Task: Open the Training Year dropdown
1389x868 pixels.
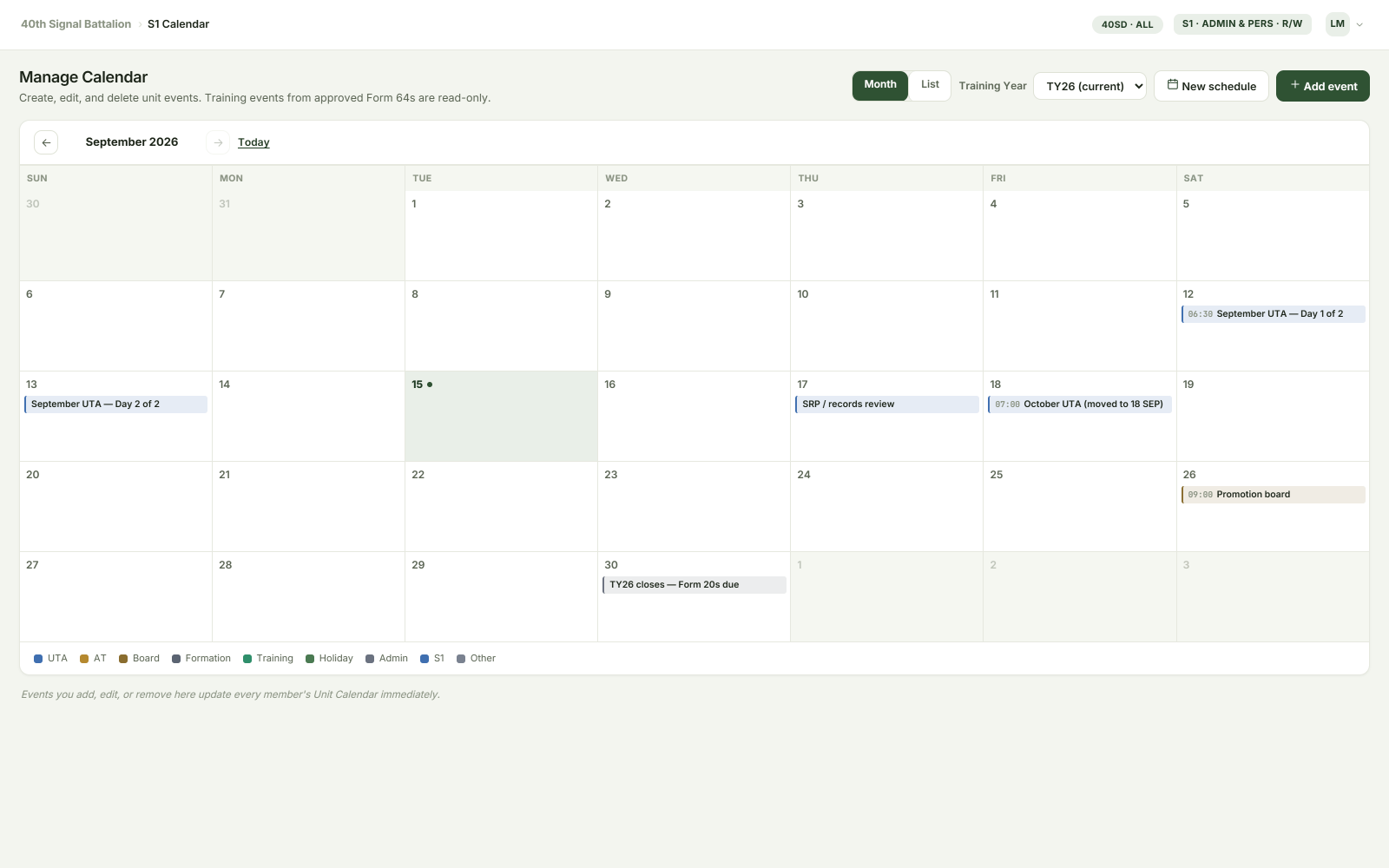Action: pos(1089,86)
